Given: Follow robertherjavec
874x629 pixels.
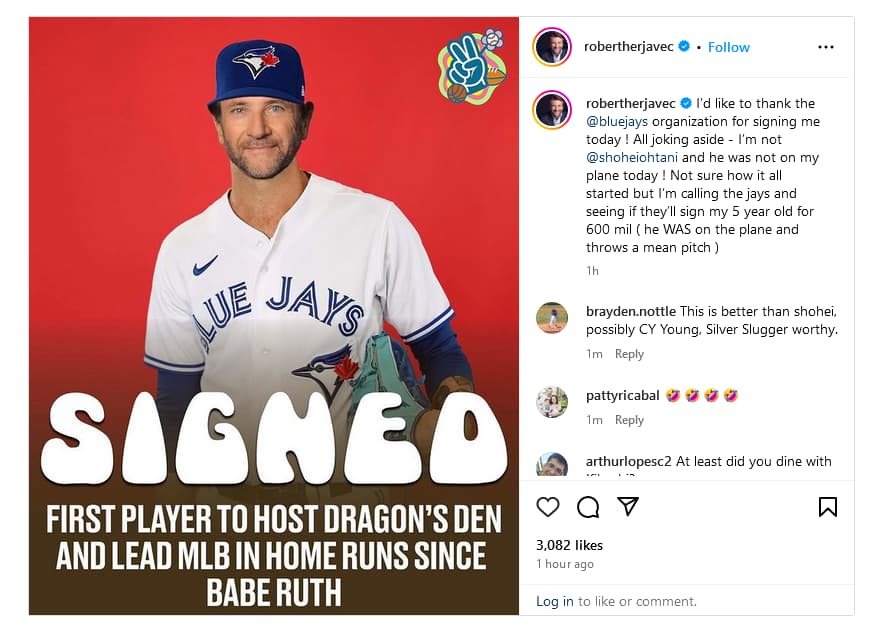Looking at the screenshot, I should point(729,47).
